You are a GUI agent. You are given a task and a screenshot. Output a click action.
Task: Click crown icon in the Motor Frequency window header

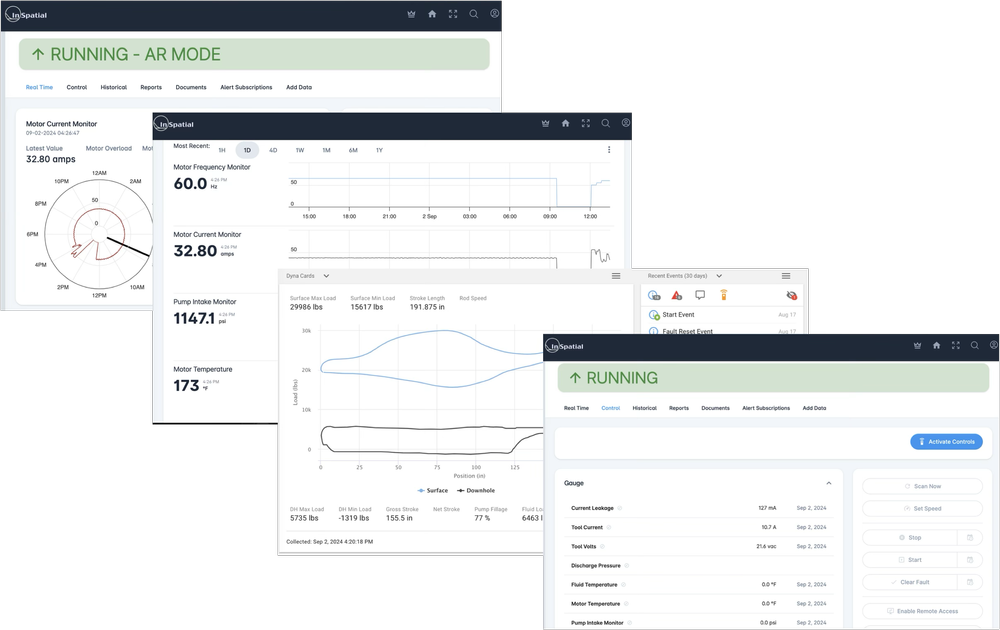pos(545,124)
